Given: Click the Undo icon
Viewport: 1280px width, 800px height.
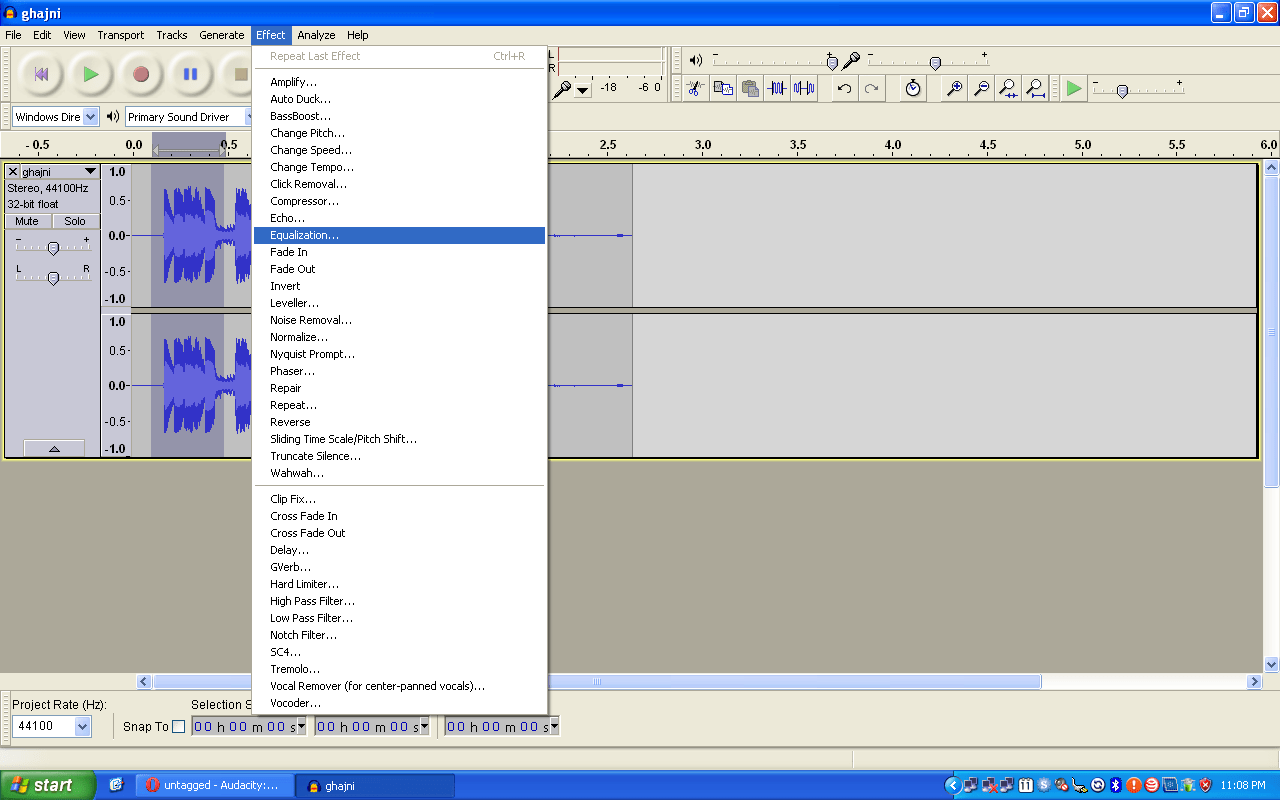Looking at the screenshot, I should pyautogui.click(x=843, y=88).
